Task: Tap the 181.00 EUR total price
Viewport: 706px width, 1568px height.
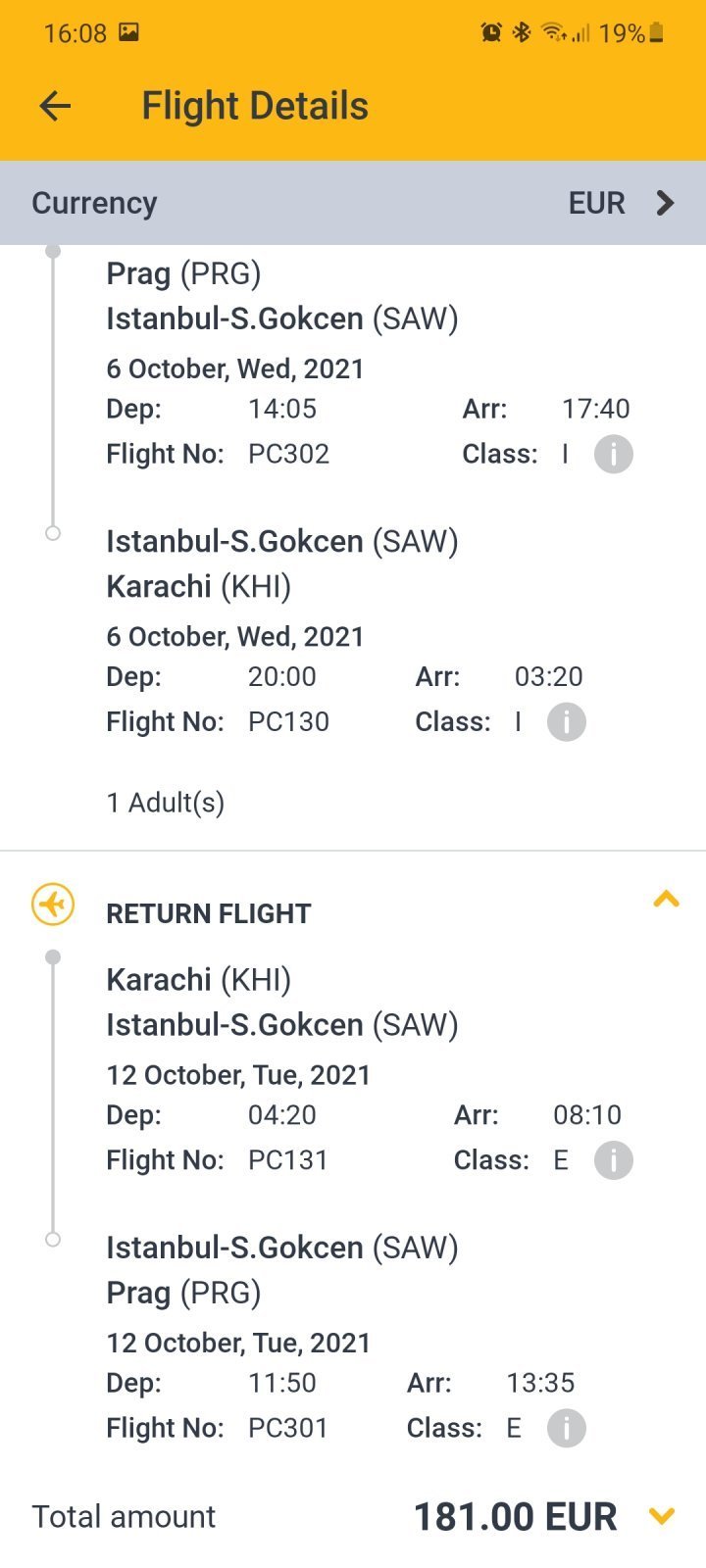Action: coord(516,1517)
